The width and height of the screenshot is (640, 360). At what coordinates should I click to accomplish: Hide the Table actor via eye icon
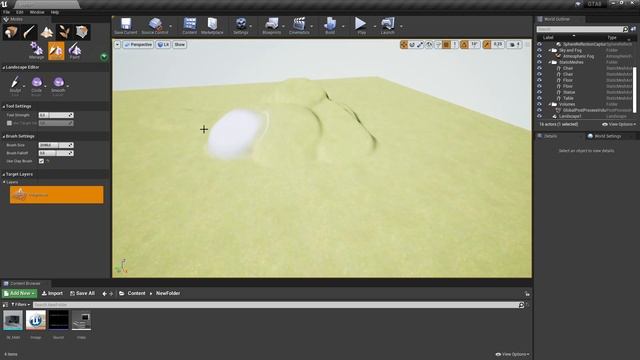[x=540, y=98]
